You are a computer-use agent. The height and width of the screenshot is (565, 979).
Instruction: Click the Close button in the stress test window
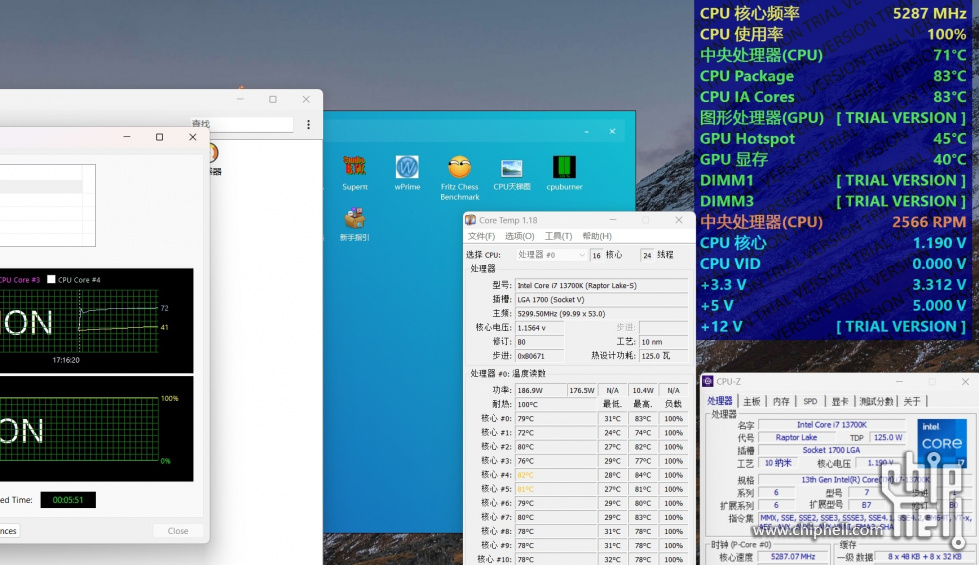click(x=178, y=531)
